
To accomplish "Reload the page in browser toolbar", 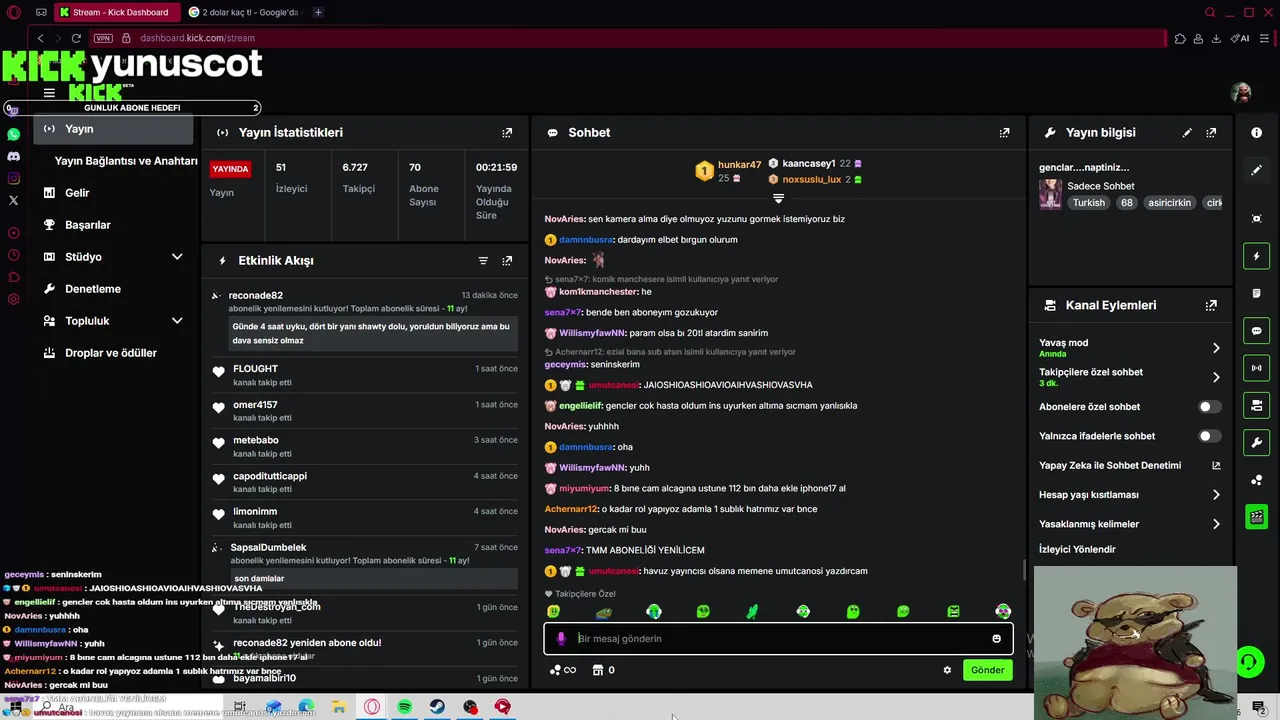I will 76,38.
